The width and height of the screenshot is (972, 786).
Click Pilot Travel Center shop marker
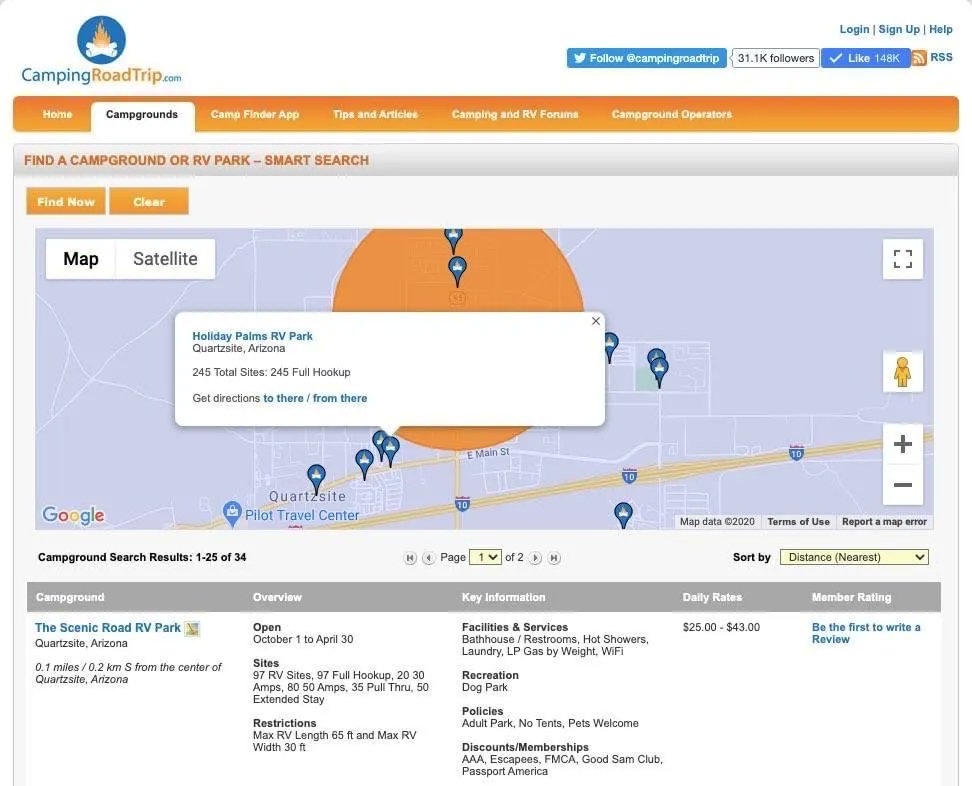click(x=232, y=513)
